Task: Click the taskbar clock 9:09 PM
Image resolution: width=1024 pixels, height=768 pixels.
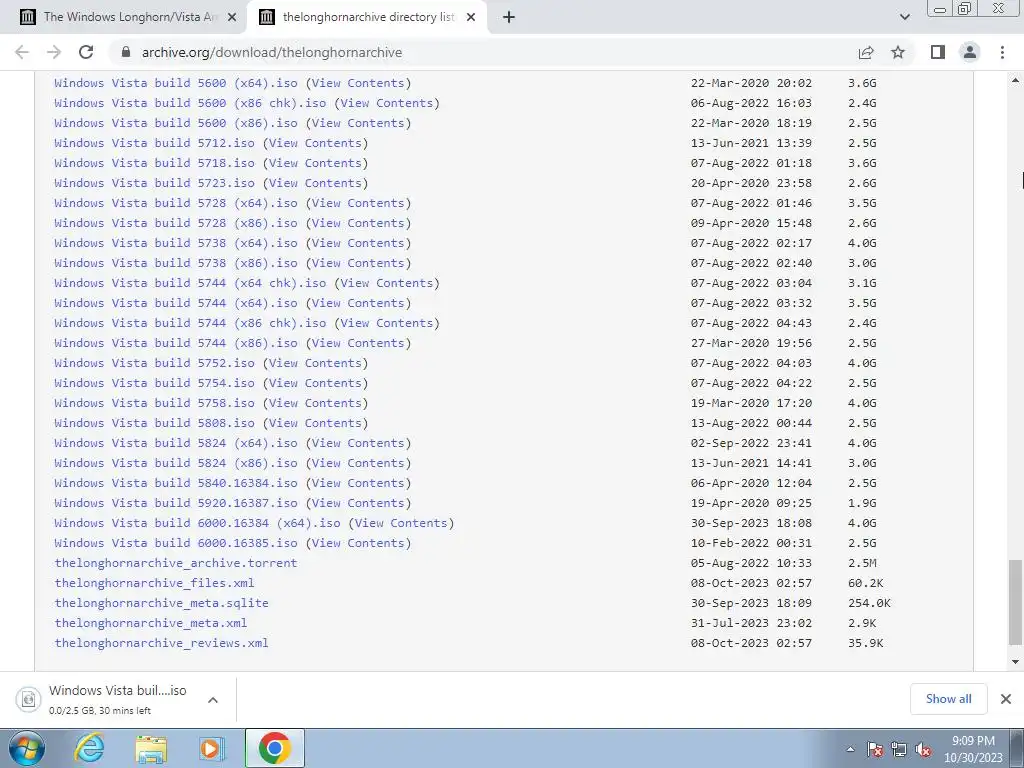Action: [x=973, y=749]
